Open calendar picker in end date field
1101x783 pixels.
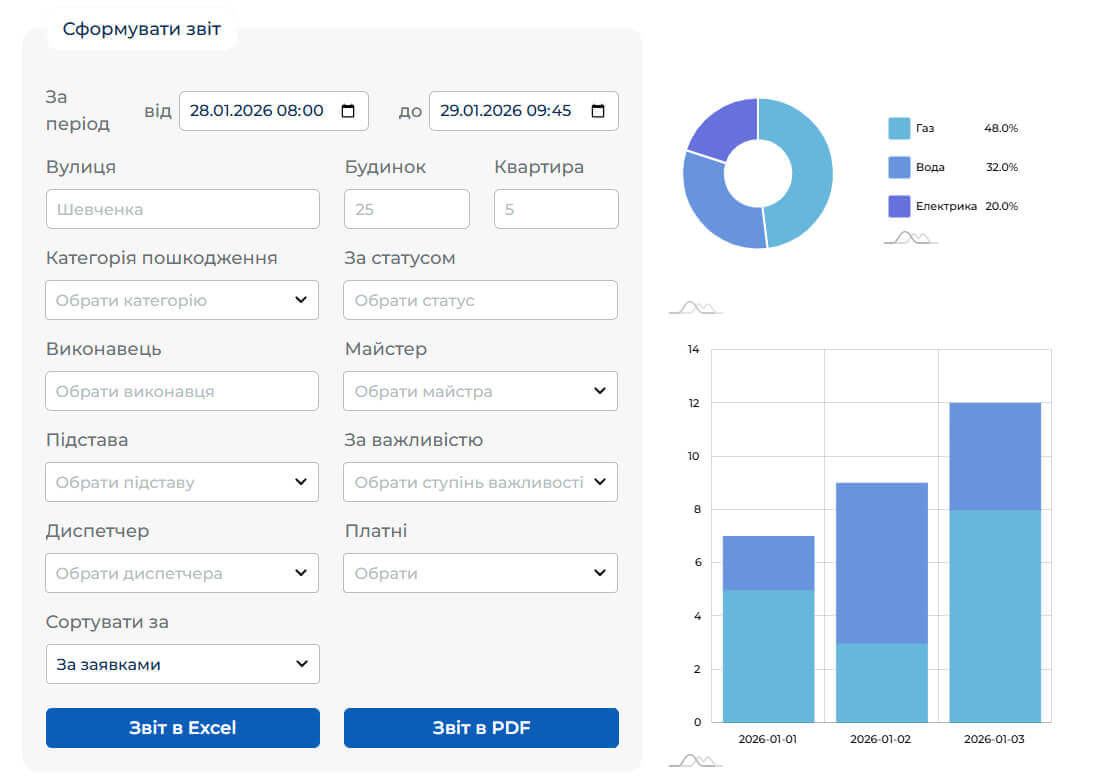598,111
